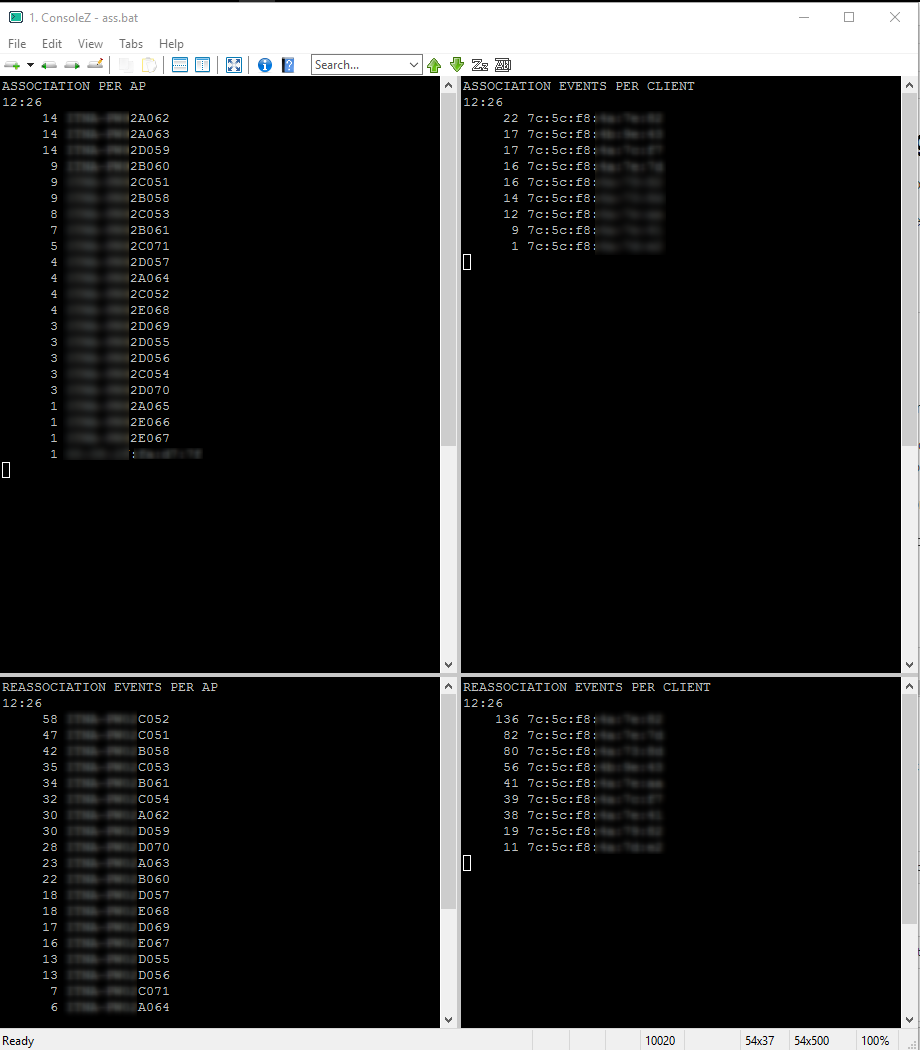Click the Paste icon in the toolbar
The width and height of the screenshot is (920, 1050).
pyautogui.click(x=149, y=65)
